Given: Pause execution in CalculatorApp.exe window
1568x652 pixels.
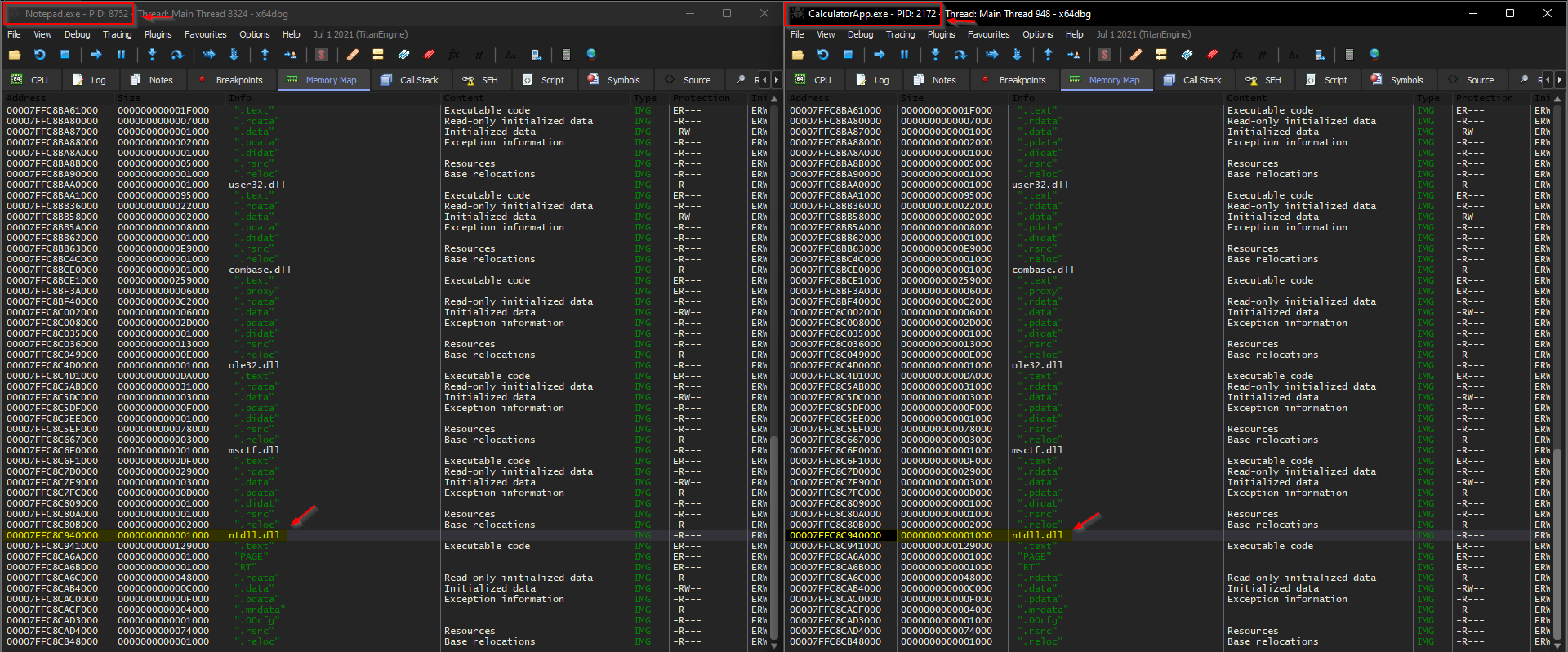Looking at the screenshot, I should click(x=904, y=55).
